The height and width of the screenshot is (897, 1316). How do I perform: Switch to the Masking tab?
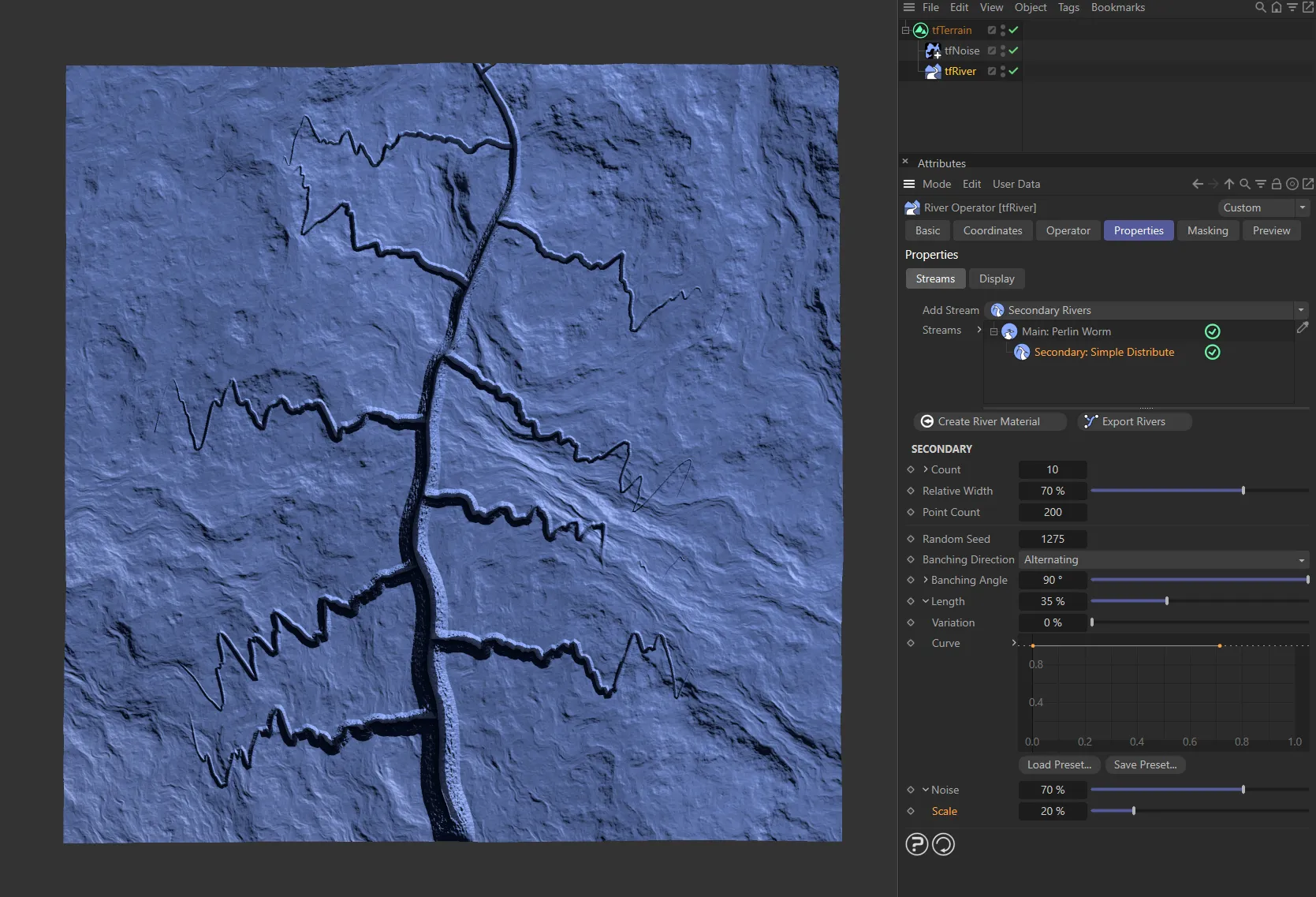1207,230
